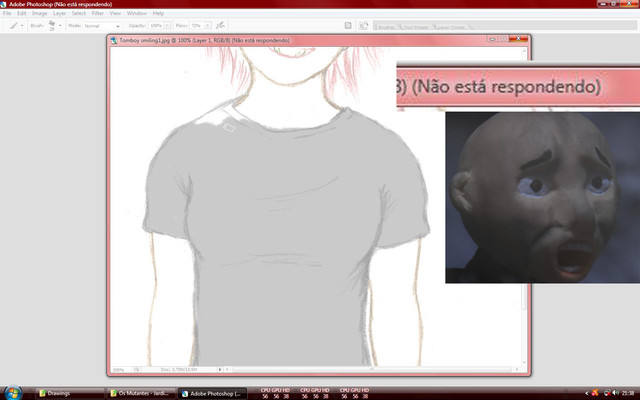
Task: Open the Edit menu
Action: 22,13
